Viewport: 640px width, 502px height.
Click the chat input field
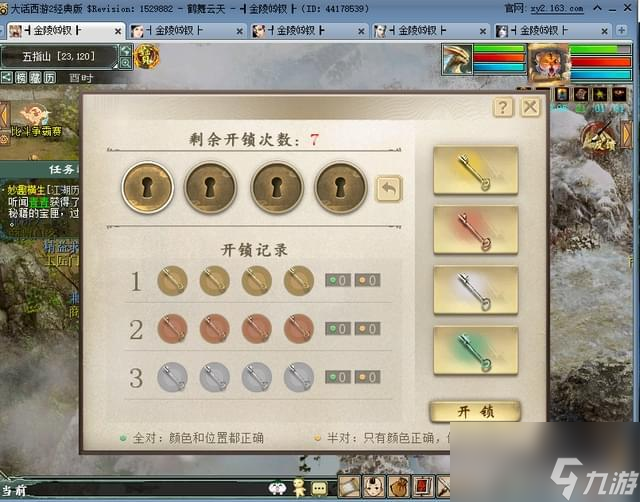[147, 489]
